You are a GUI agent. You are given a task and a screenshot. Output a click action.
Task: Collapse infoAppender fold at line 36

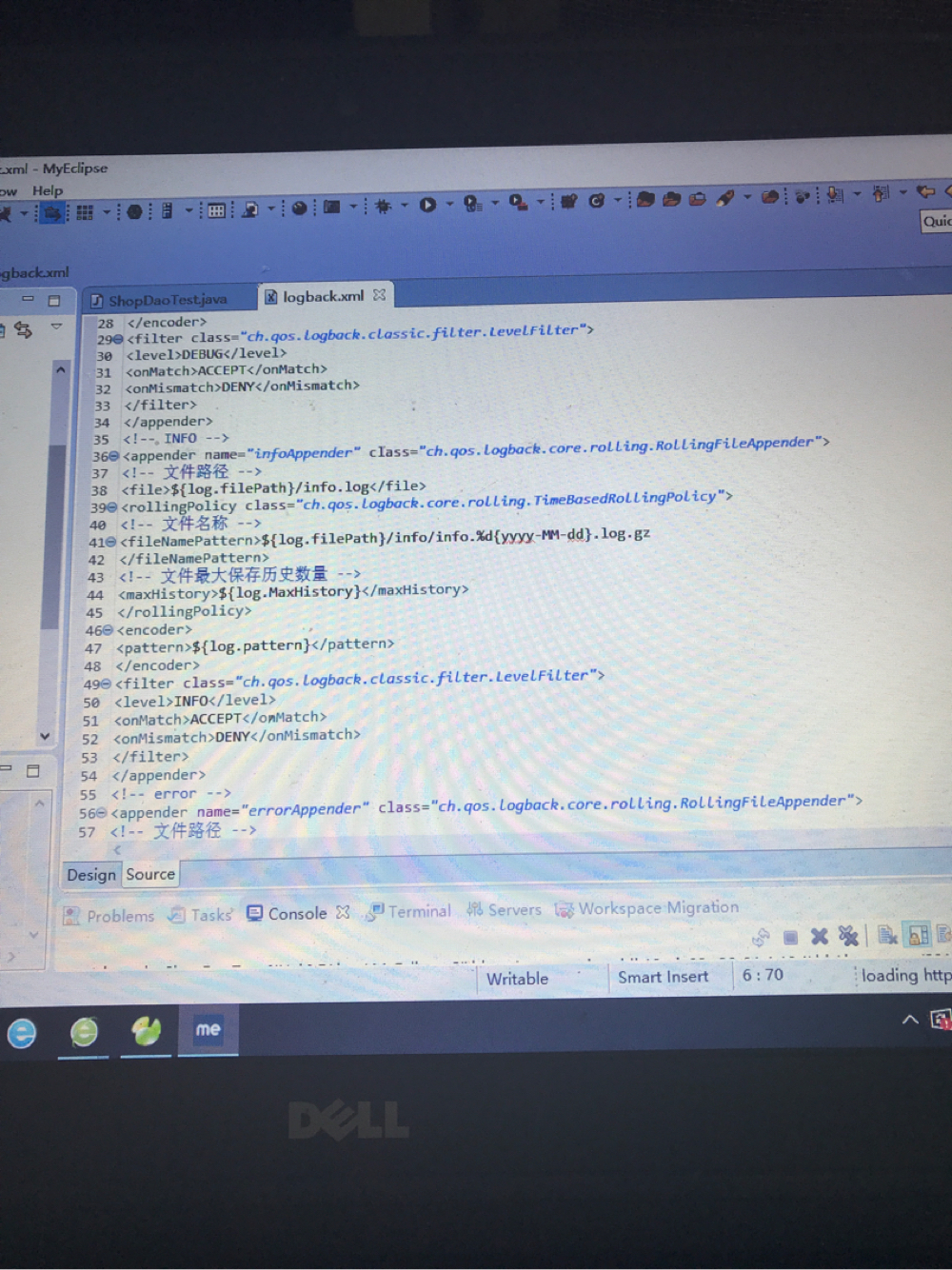114,457
